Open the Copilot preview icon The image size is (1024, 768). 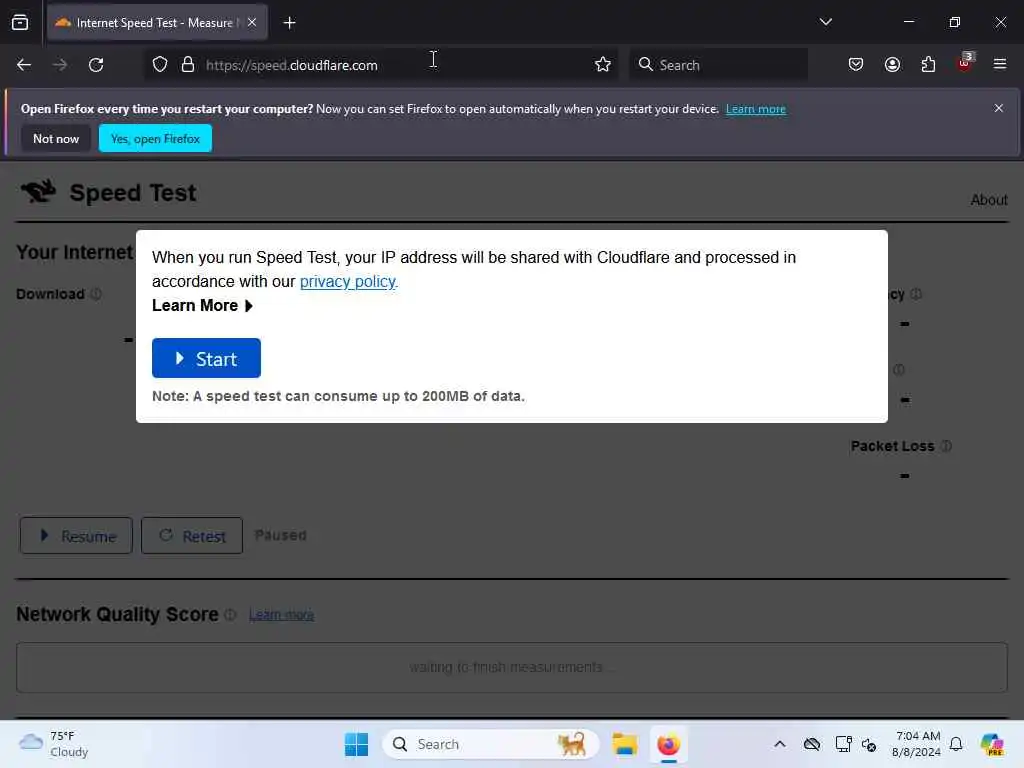point(992,744)
